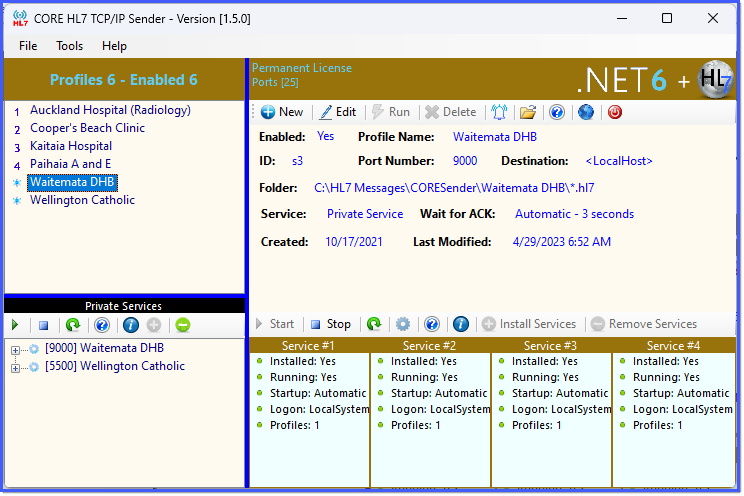Screen dimensions: 744x496
Task: Click green refresh icon in Private Services toolbar
Action: pyautogui.click(x=73, y=326)
